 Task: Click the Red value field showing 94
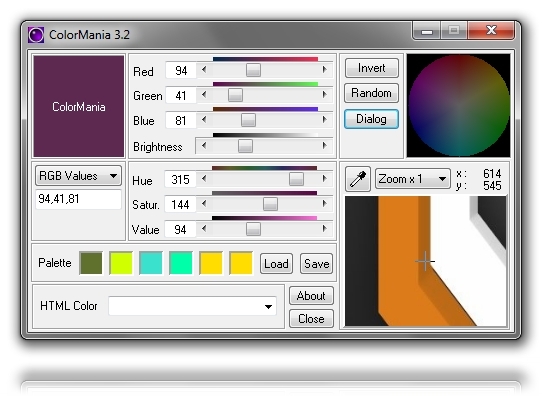[x=181, y=71]
